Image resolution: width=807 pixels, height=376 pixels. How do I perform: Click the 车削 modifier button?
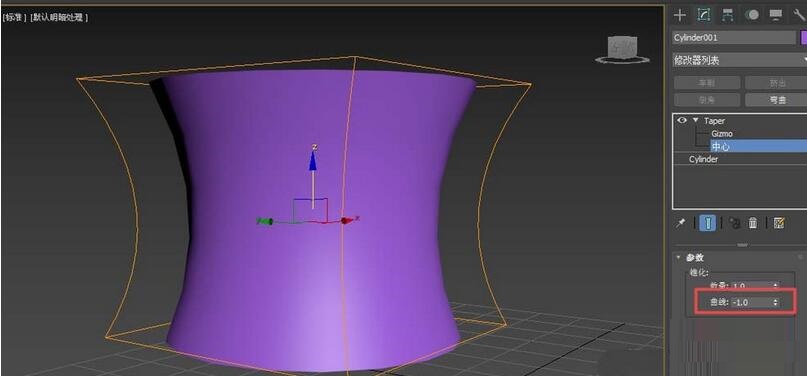click(x=707, y=83)
